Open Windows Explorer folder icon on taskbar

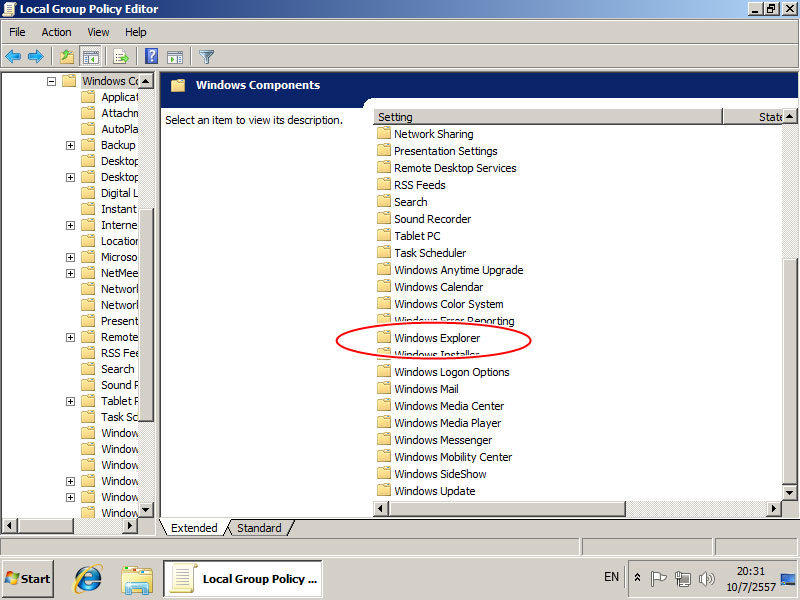(137, 580)
